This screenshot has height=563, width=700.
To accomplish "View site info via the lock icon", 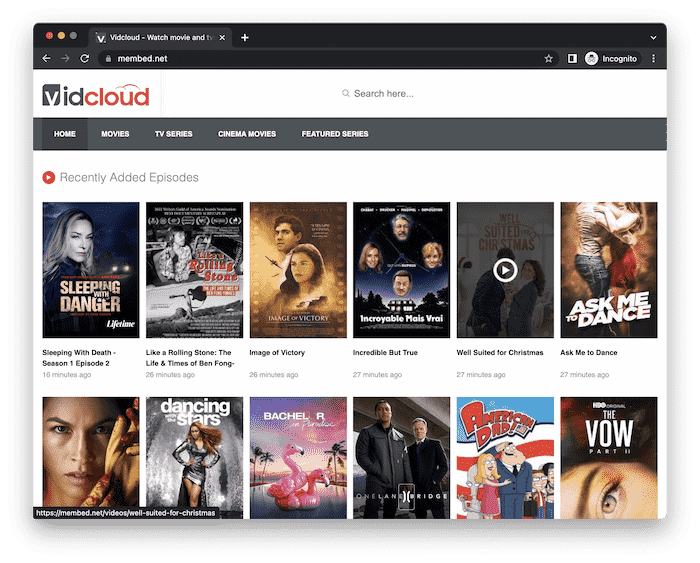I will tap(108, 58).
